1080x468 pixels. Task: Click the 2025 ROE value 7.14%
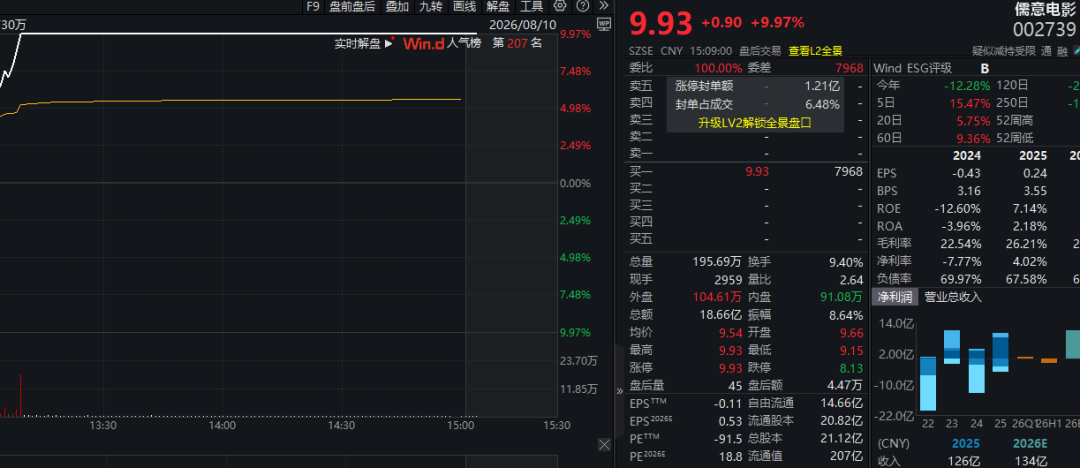point(1030,209)
